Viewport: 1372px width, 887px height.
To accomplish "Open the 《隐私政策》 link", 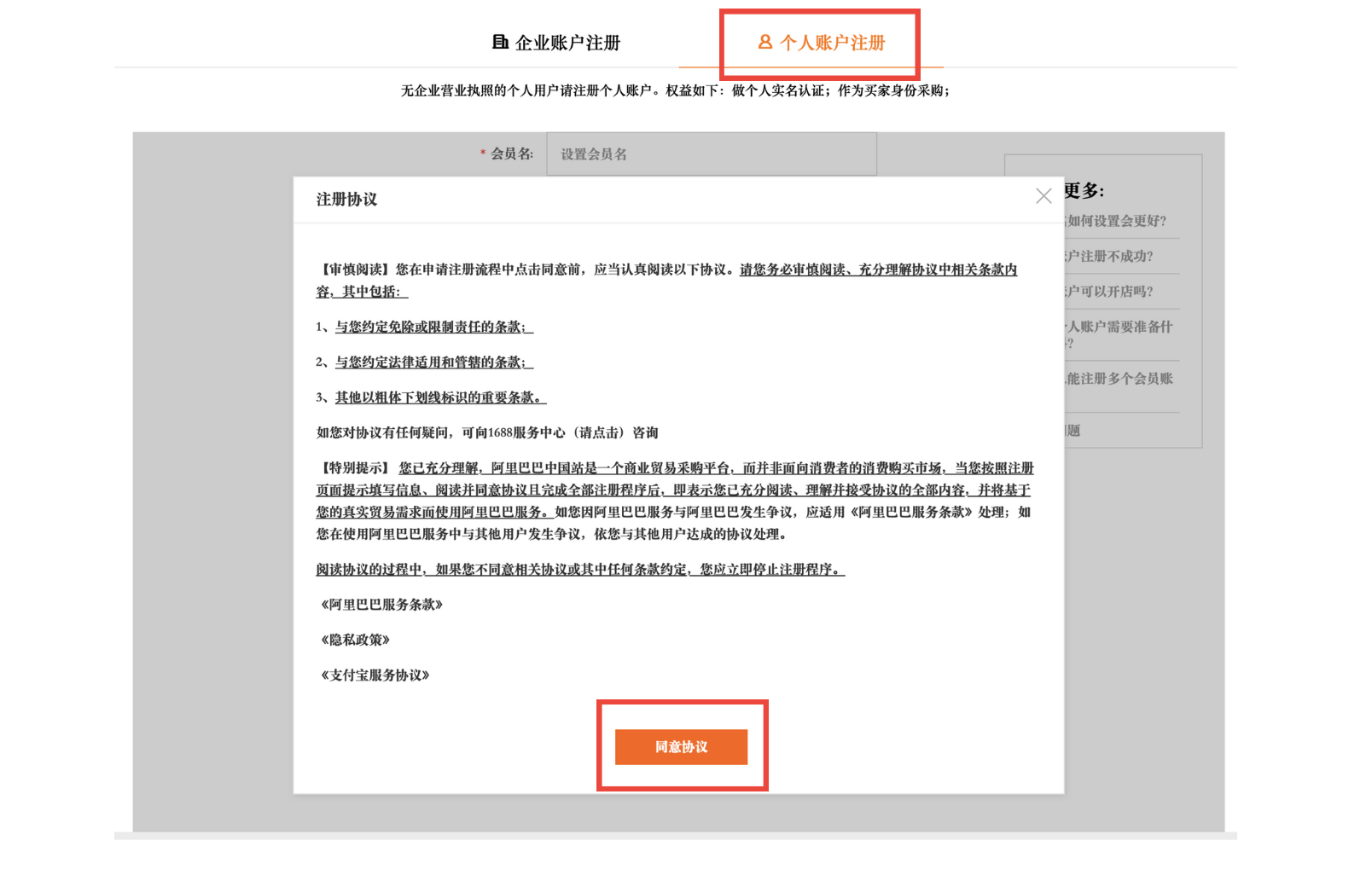I will (x=354, y=640).
